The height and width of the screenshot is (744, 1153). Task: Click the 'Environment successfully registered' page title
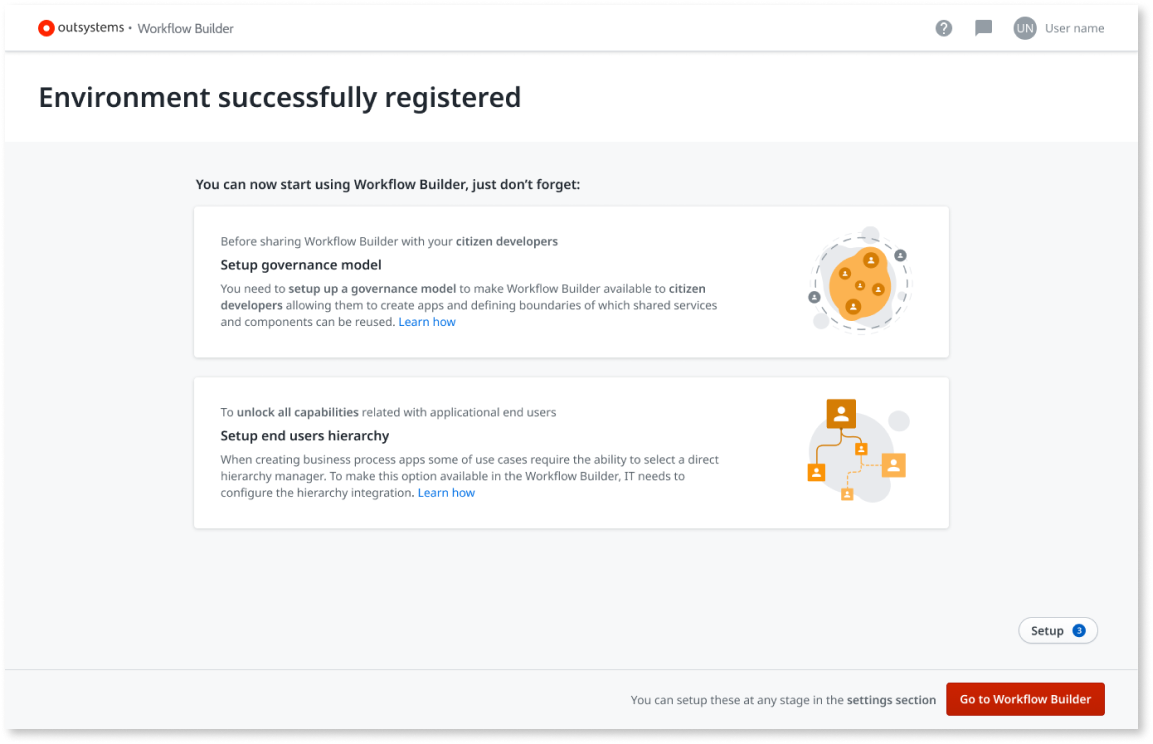[279, 97]
